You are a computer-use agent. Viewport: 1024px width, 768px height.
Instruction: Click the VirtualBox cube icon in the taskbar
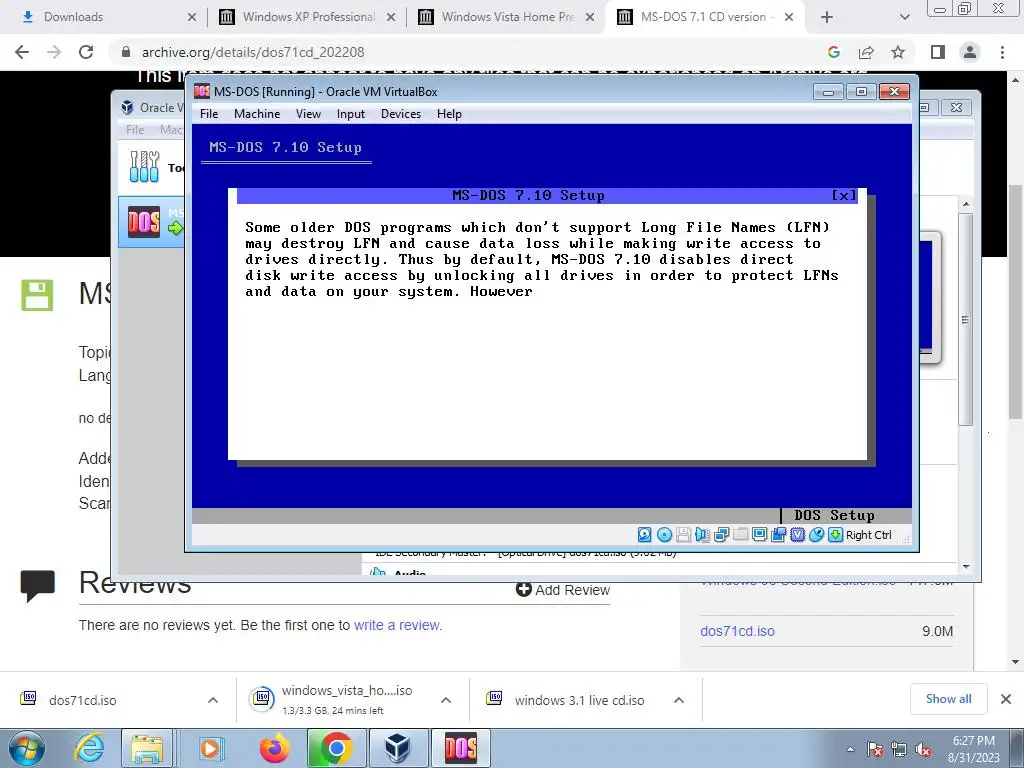coord(397,748)
